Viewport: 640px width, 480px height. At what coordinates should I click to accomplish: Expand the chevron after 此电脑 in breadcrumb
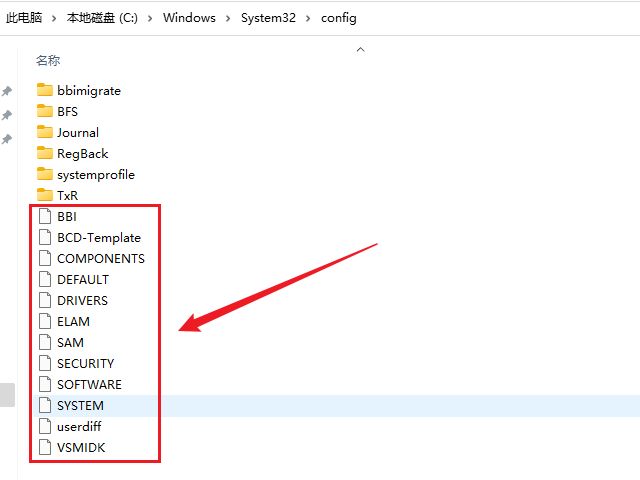(x=54, y=18)
